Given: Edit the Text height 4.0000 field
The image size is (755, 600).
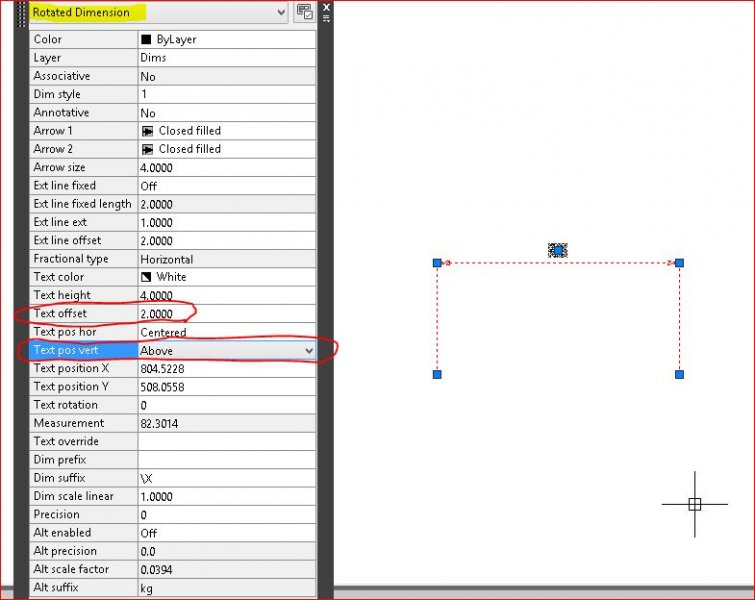Looking at the screenshot, I should coord(227,295).
